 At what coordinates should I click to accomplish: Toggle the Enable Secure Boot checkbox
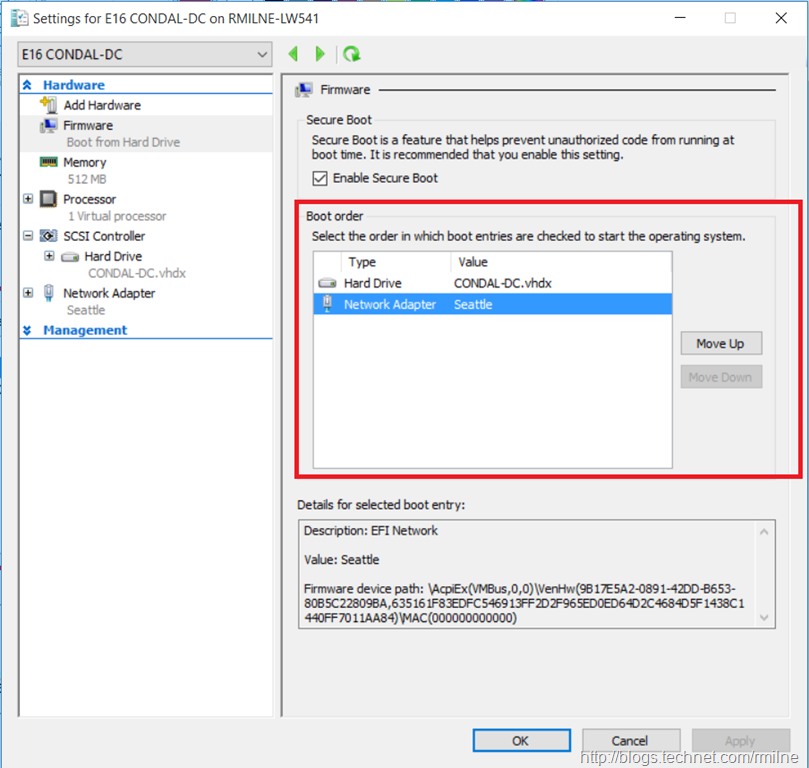pyautogui.click(x=320, y=178)
